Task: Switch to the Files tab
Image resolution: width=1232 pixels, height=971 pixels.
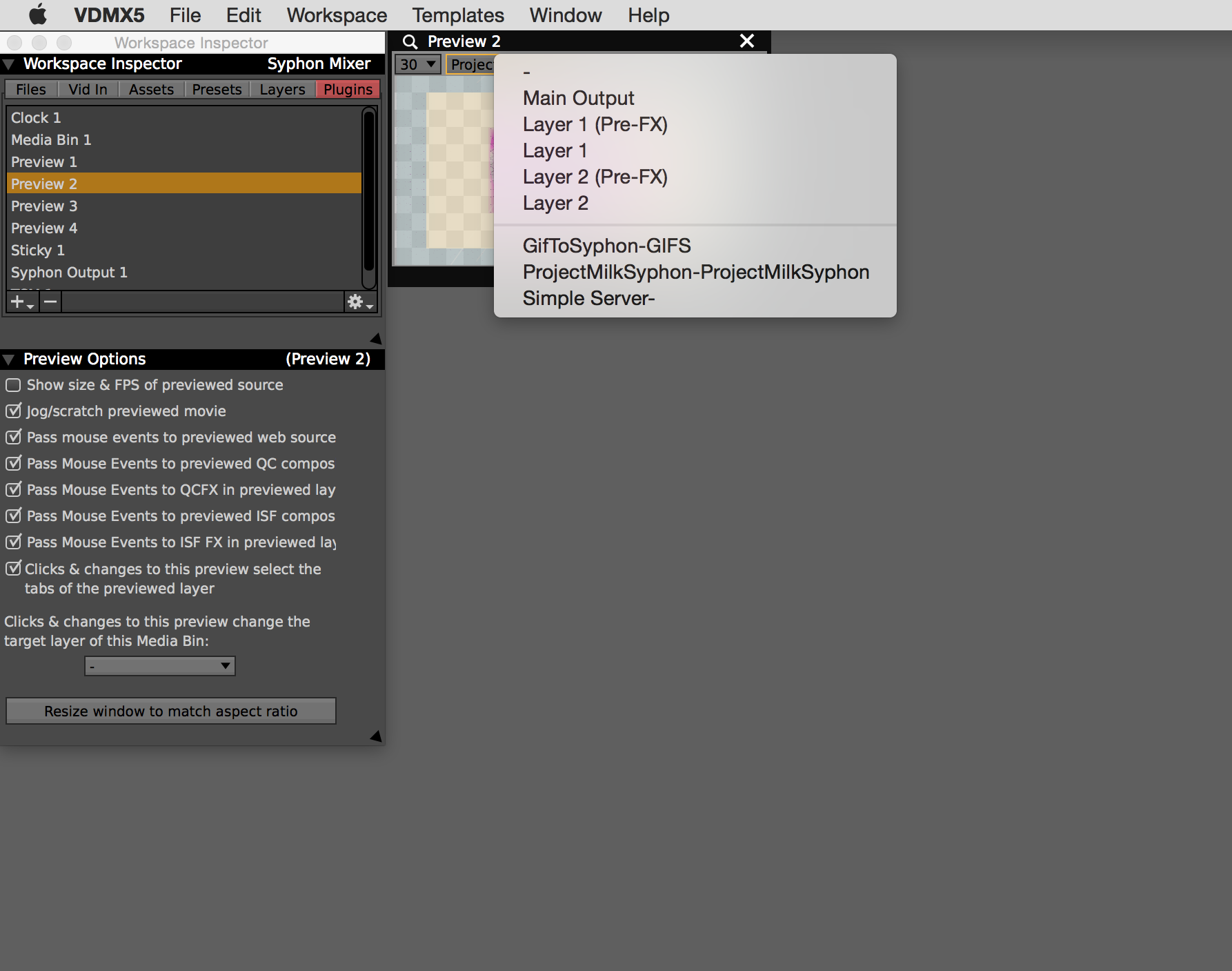Action: click(31, 89)
